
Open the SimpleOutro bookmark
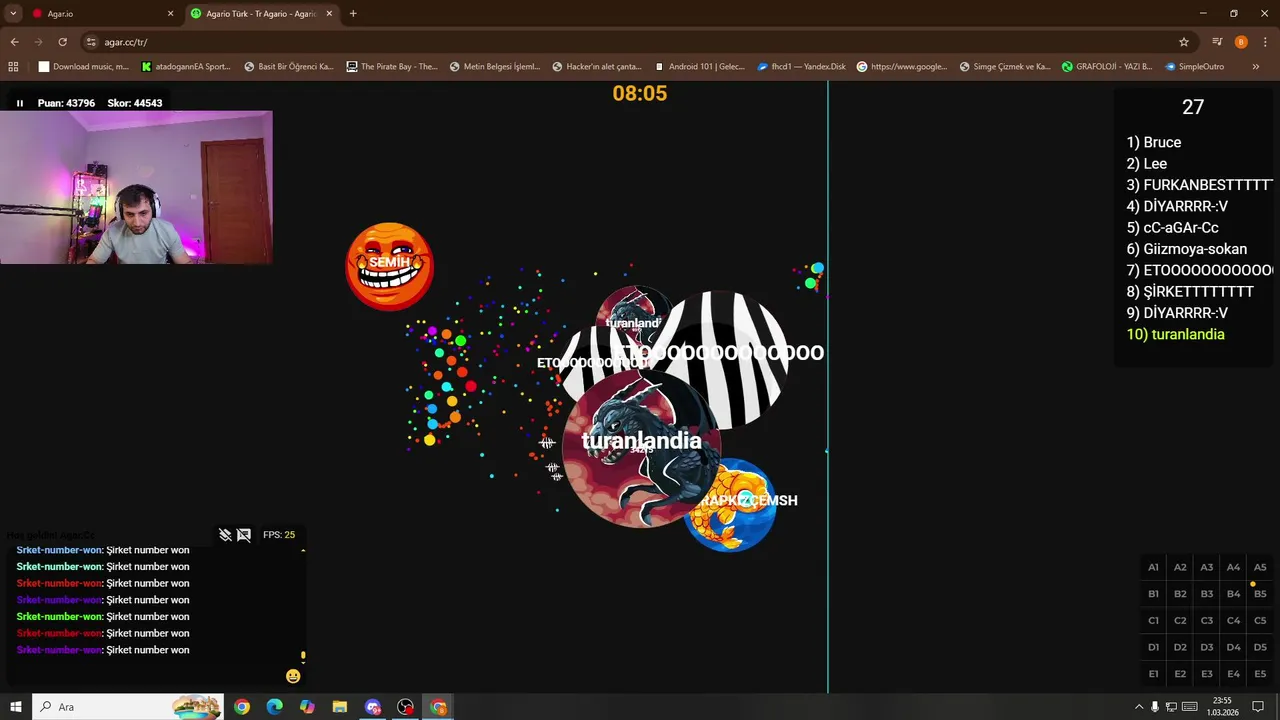coord(1194,67)
